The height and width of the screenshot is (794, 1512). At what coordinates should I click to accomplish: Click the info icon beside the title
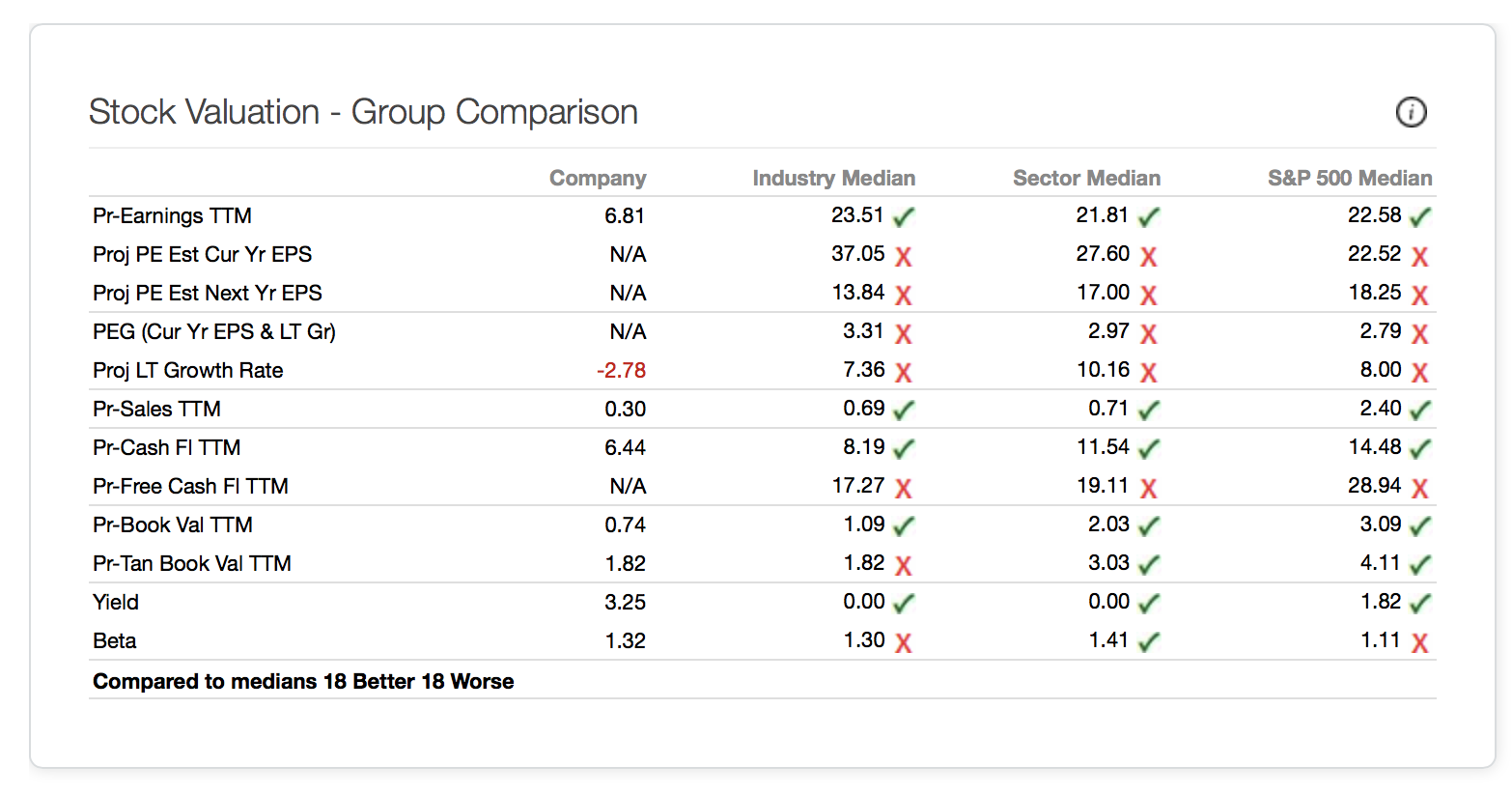[x=1411, y=112]
